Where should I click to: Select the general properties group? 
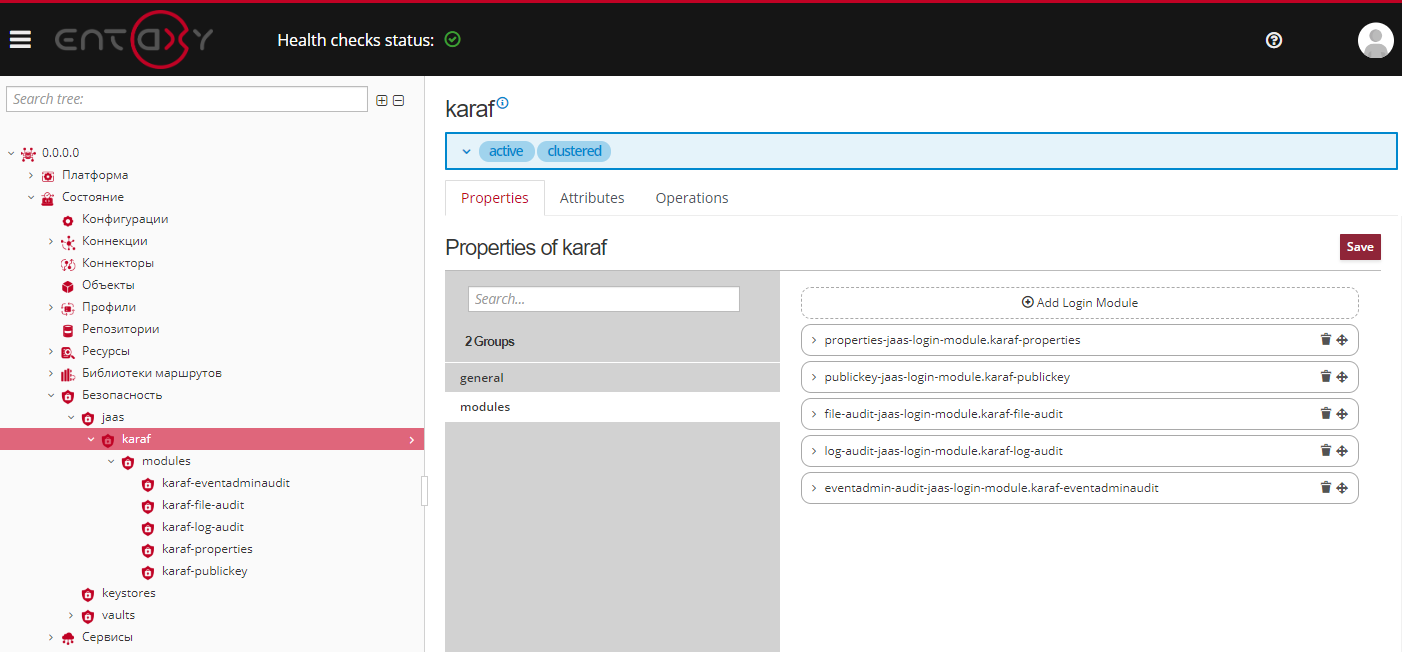[482, 378]
